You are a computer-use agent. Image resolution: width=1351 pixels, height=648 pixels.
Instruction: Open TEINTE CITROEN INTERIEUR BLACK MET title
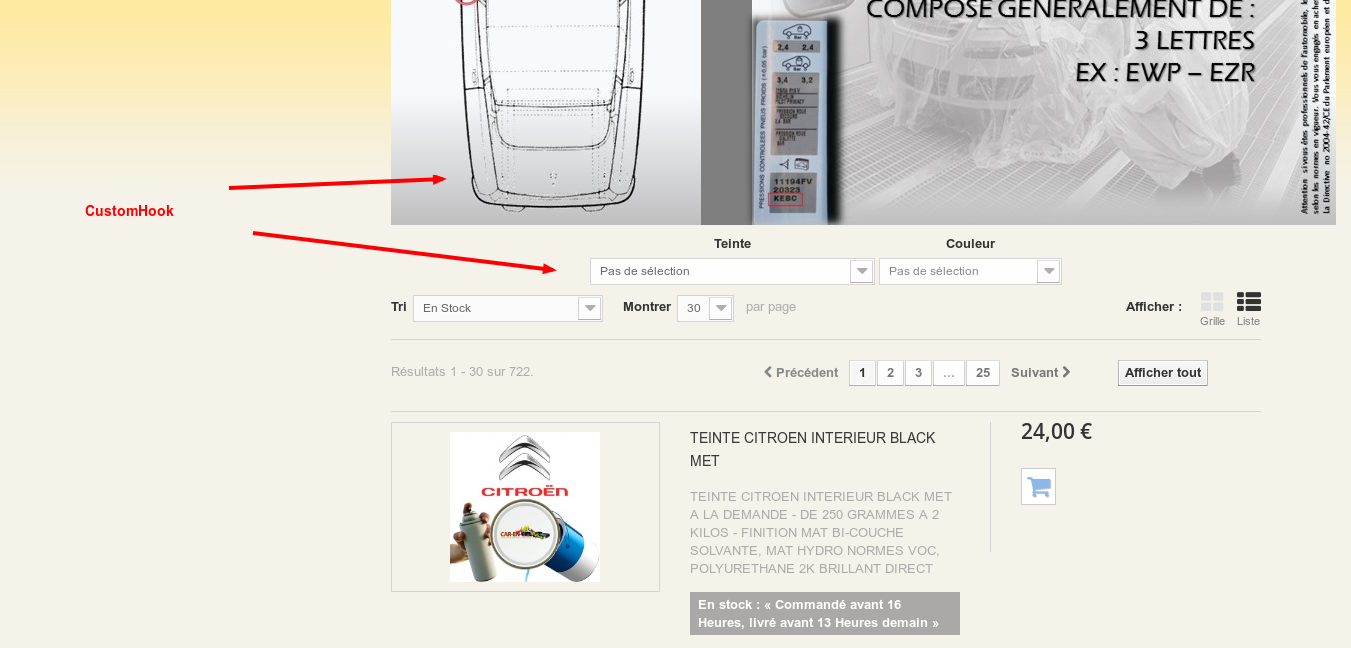pos(813,449)
